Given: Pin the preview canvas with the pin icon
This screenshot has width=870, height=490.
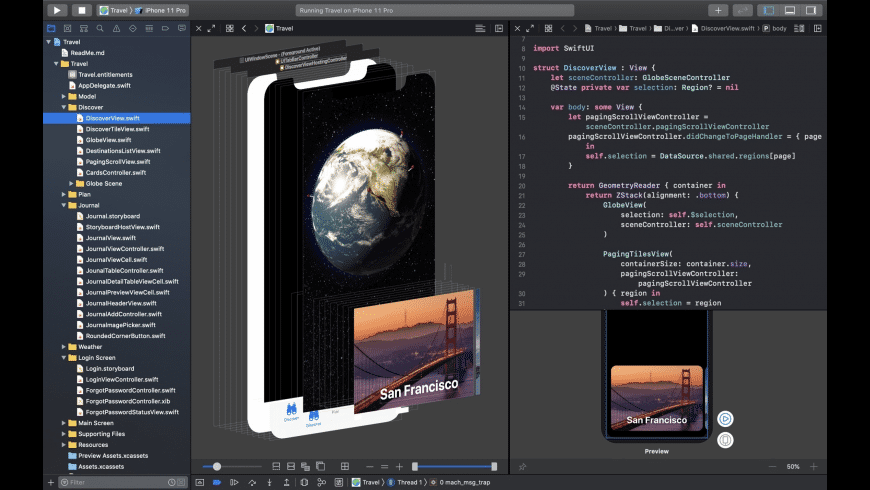Looking at the screenshot, I should point(522,467).
